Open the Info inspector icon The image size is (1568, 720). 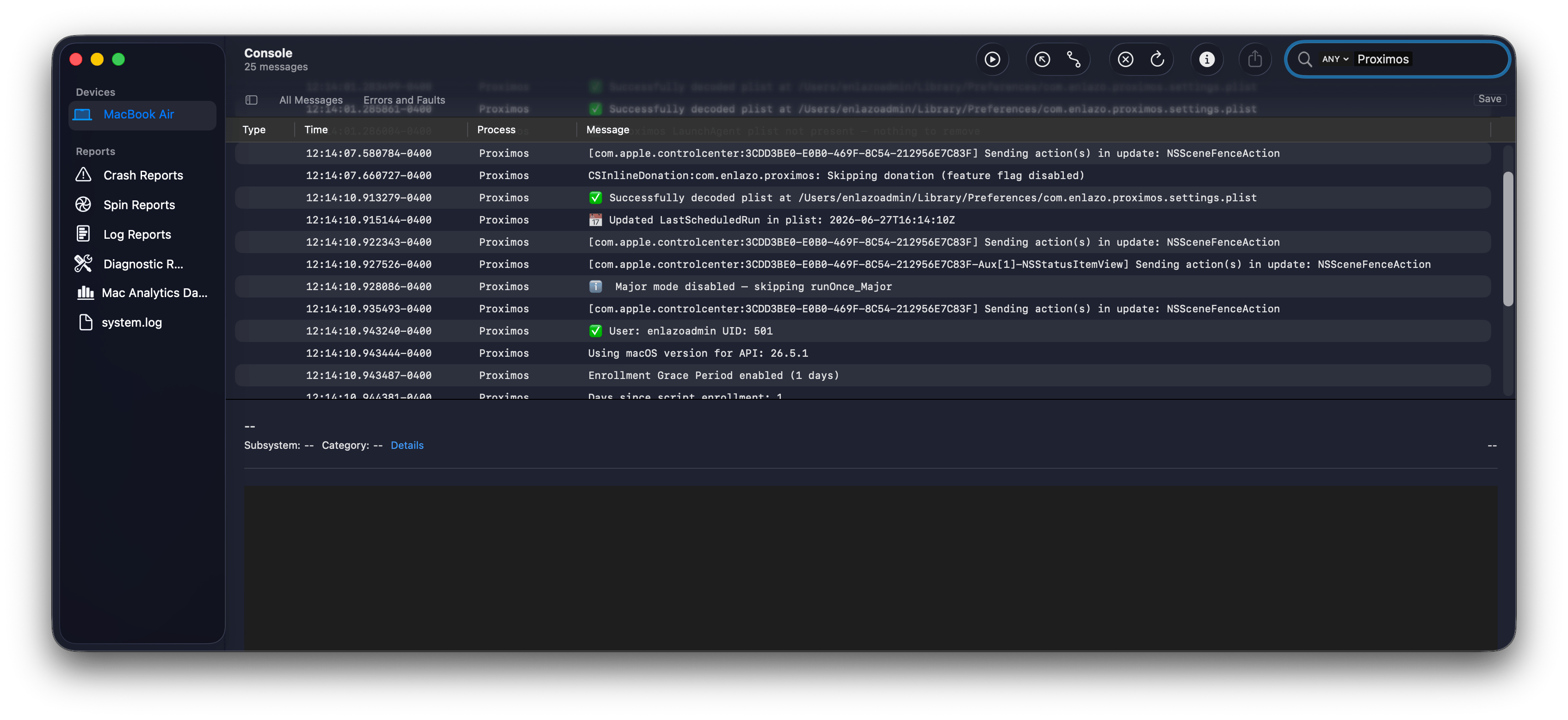point(1206,59)
